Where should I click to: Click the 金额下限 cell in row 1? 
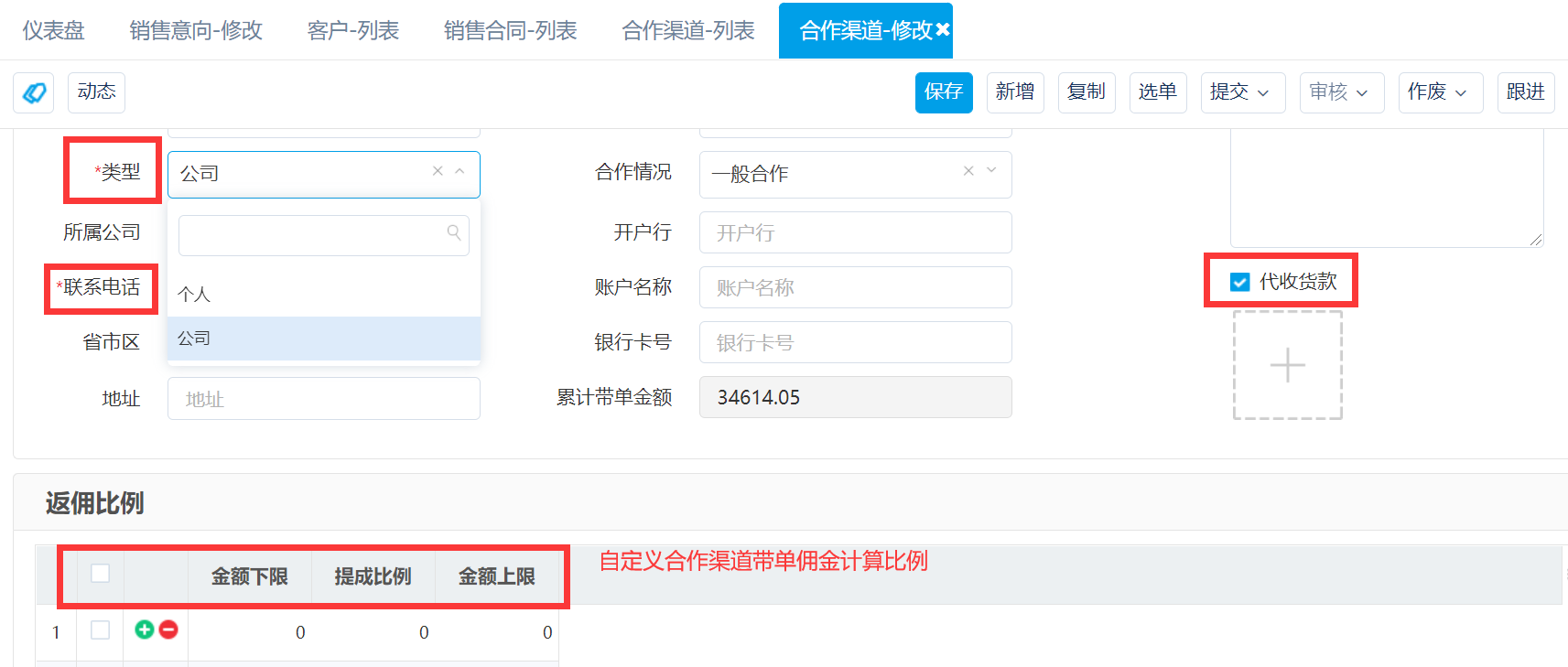[250, 632]
